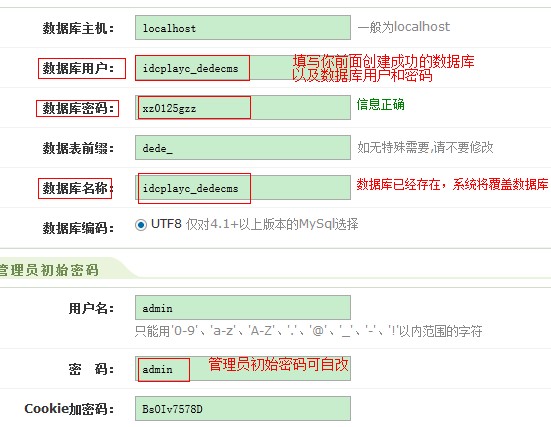Click the 用户名 field containing admin

[243, 308]
